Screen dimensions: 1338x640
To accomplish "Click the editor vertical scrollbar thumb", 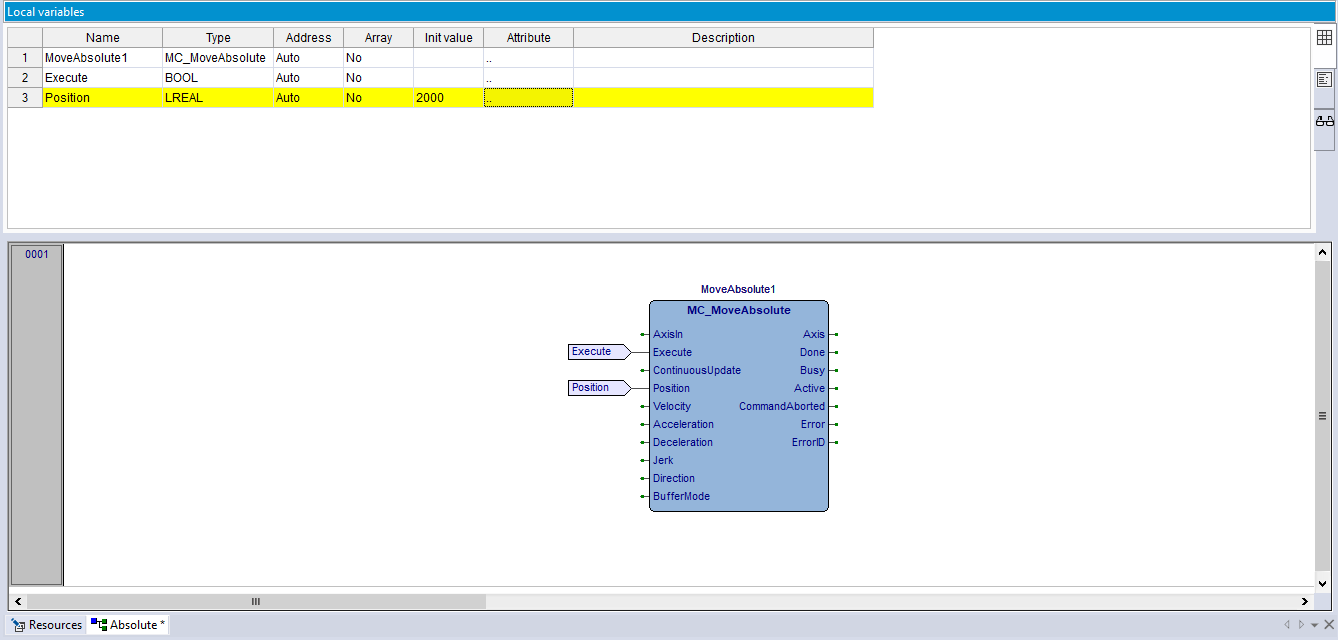I will pos(1322,415).
